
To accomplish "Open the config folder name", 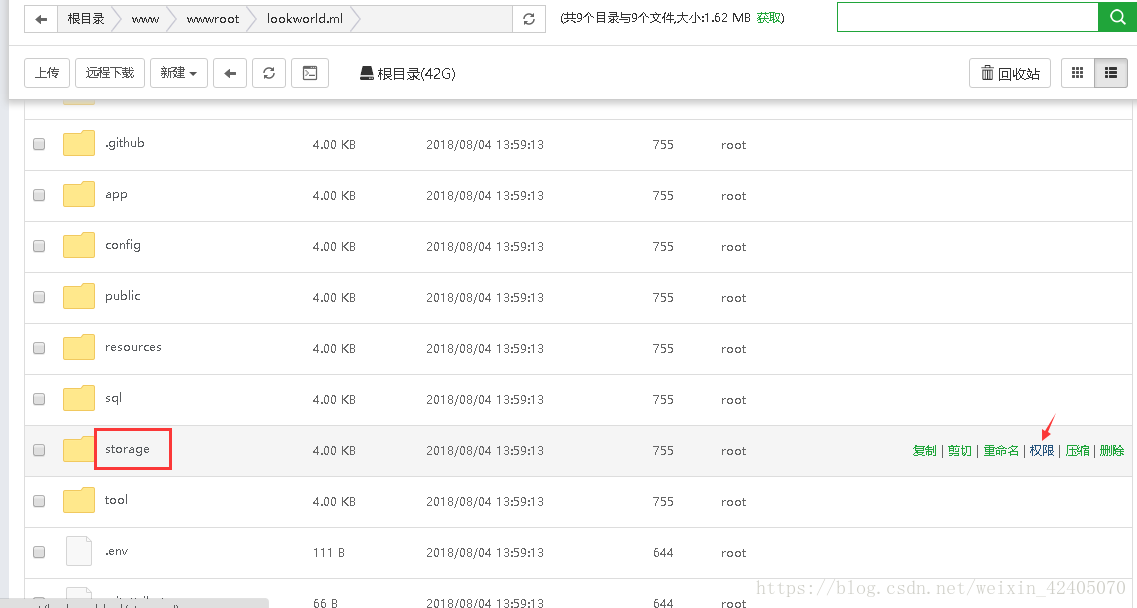I will coord(123,245).
